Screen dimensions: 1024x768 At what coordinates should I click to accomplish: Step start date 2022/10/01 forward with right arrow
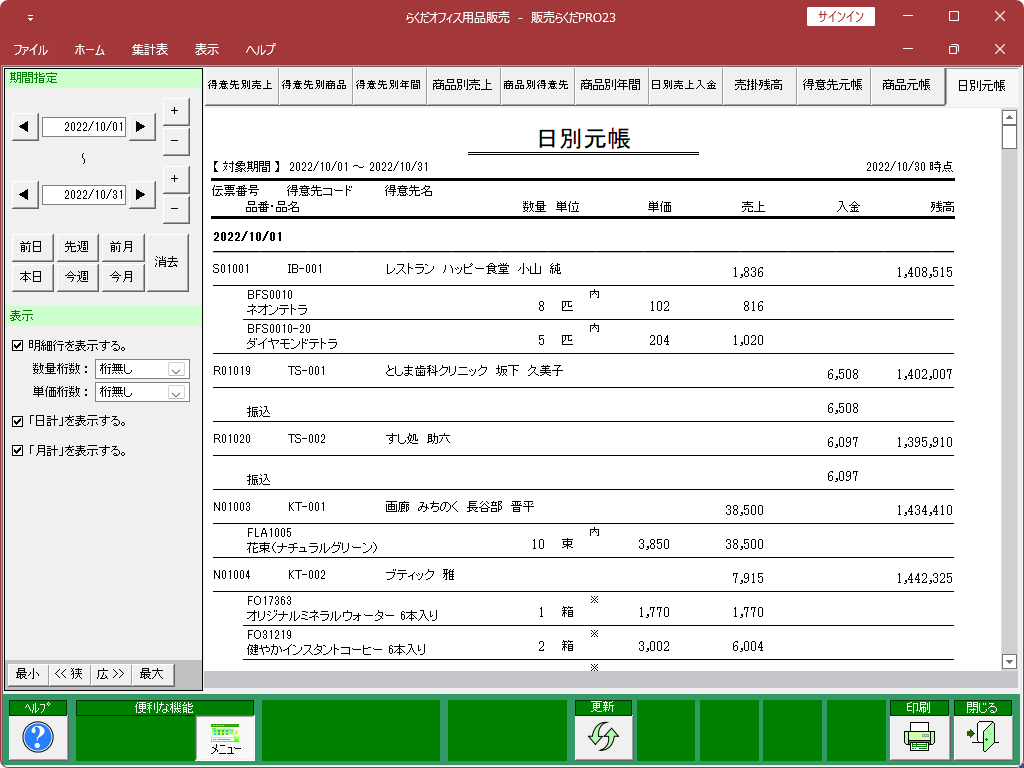click(141, 127)
